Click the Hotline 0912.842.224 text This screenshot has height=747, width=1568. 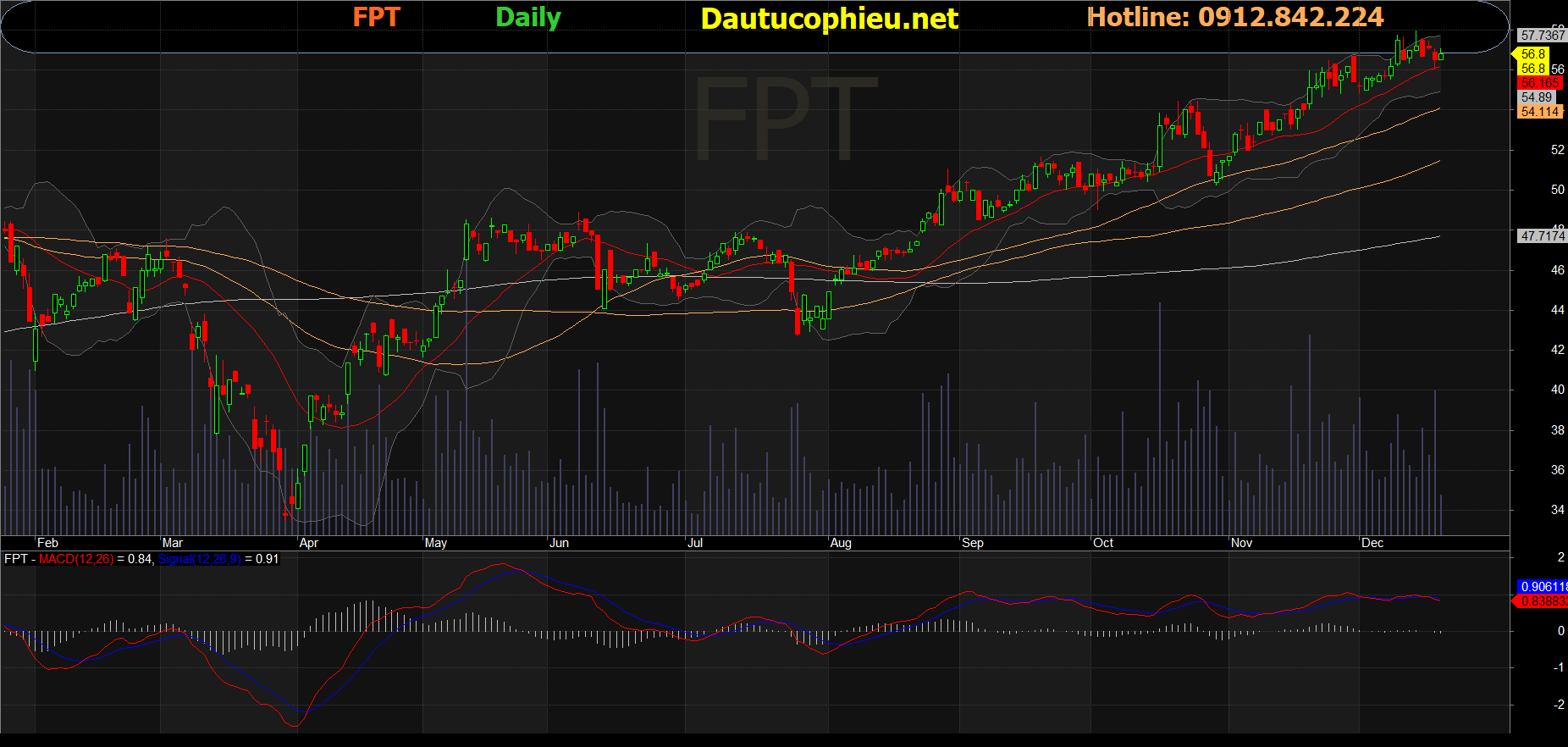coord(1234,17)
